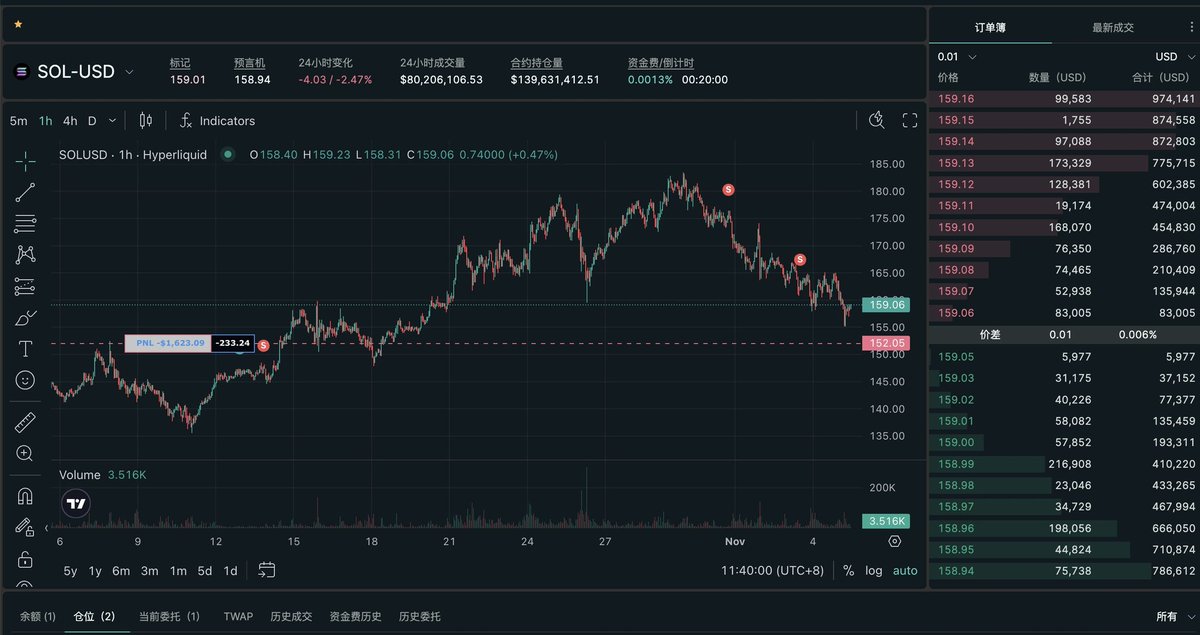Screen dimensions: 1200x635
Task: Select the brush drawing tool
Action: pos(25,318)
